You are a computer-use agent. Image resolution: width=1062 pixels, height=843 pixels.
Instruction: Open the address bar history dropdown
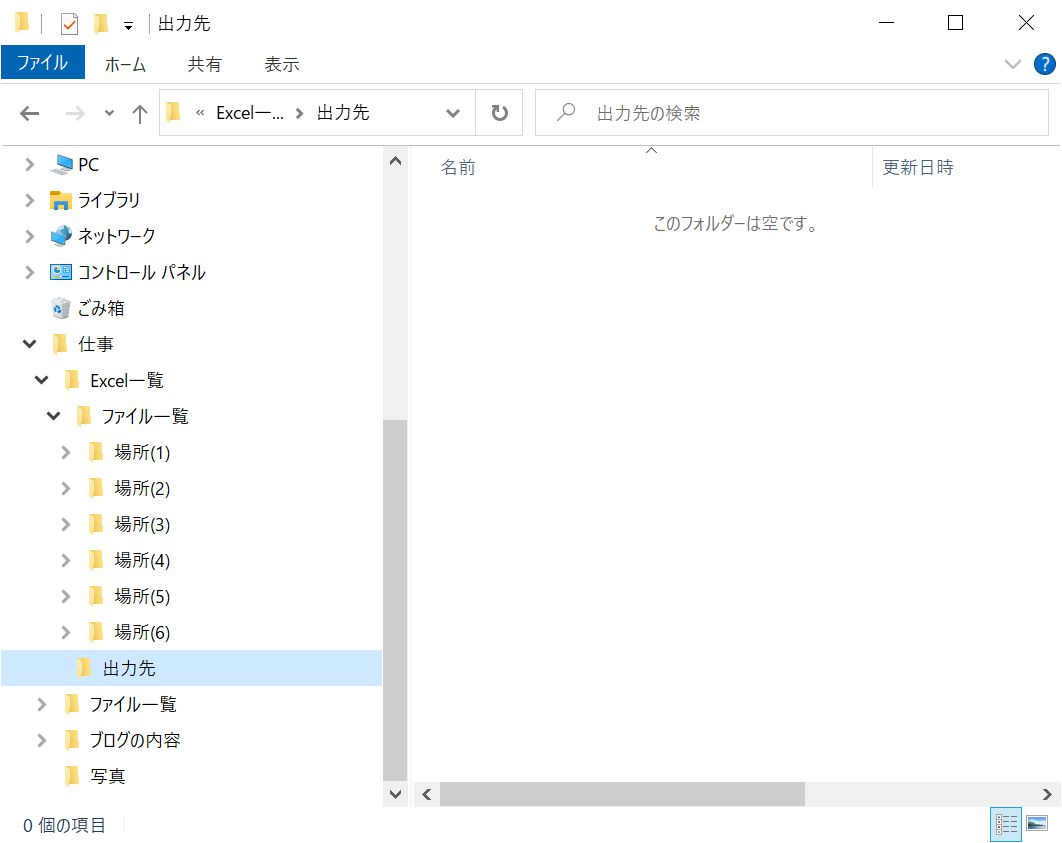(x=453, y=113)
